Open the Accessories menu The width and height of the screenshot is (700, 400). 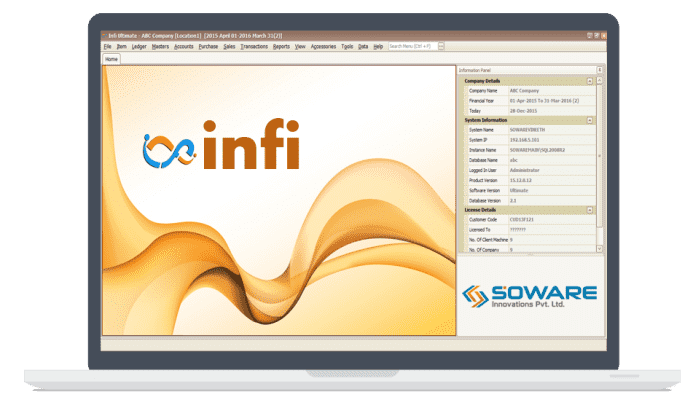pos(323,46)
